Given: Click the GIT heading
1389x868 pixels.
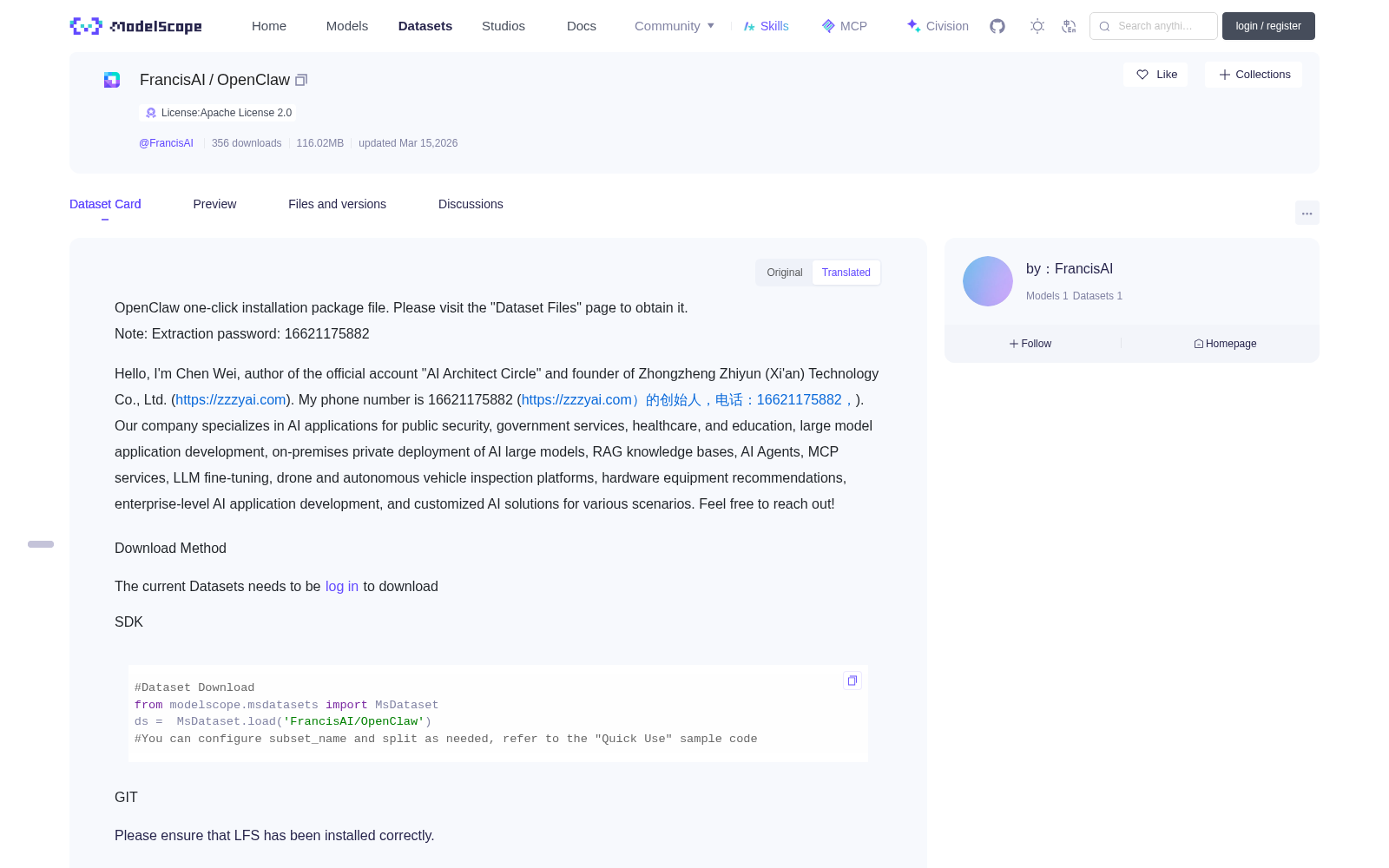Looking at the screenshot, I should [x=126, y=798].
